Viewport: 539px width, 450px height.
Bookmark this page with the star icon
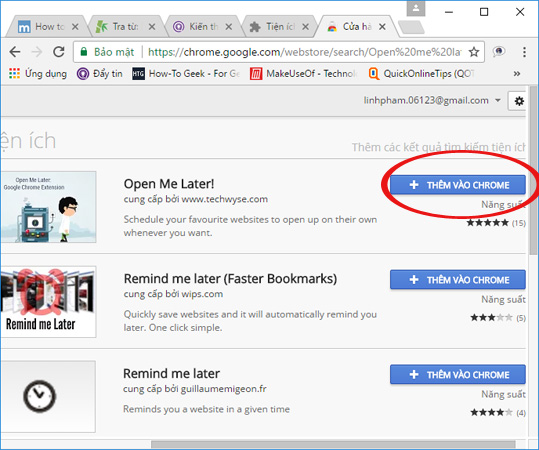tap(474, 52)
